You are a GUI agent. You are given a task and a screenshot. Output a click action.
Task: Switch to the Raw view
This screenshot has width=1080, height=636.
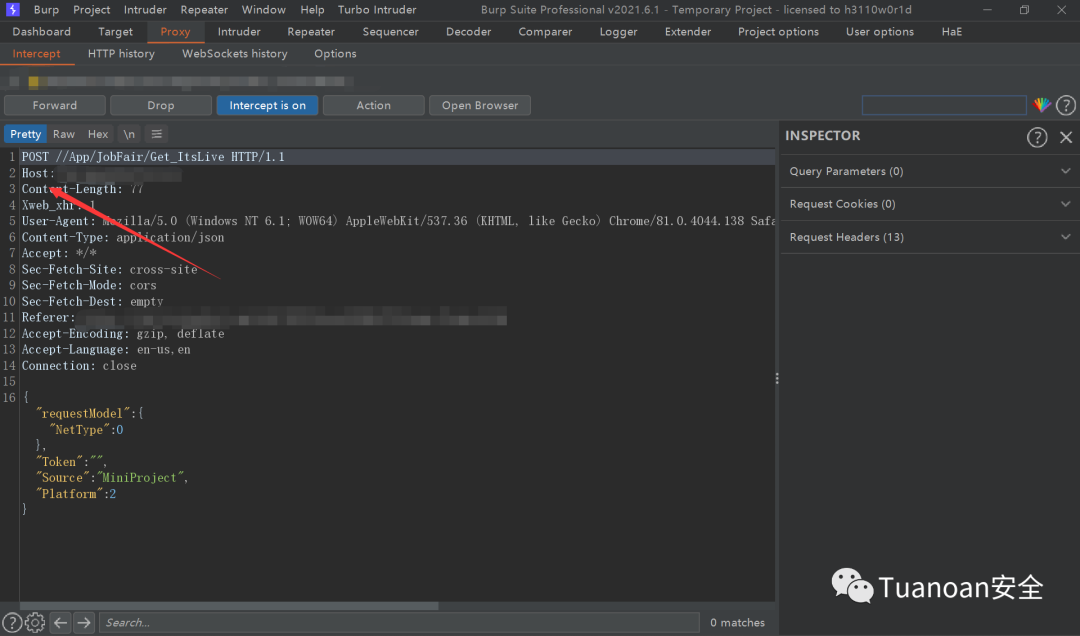point(64,134)
